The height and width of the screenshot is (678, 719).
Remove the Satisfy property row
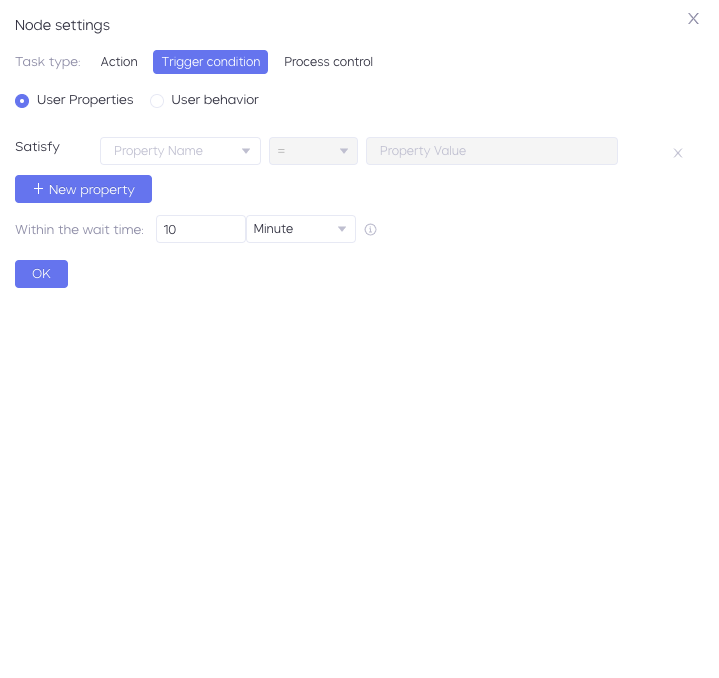677,153
